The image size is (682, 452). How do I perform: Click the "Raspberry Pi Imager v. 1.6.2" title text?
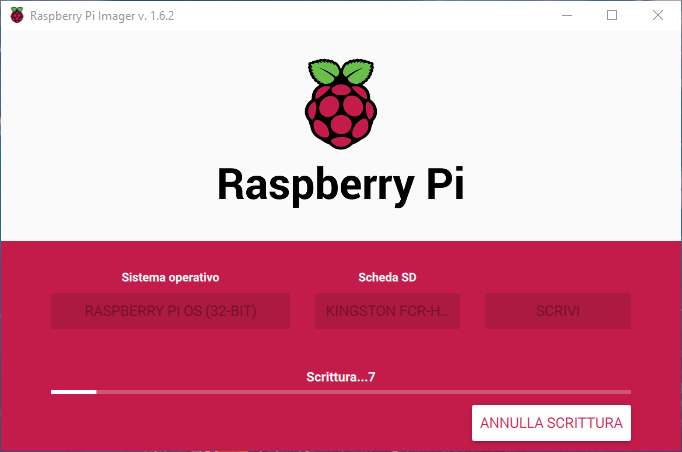(x=102, y=16)
